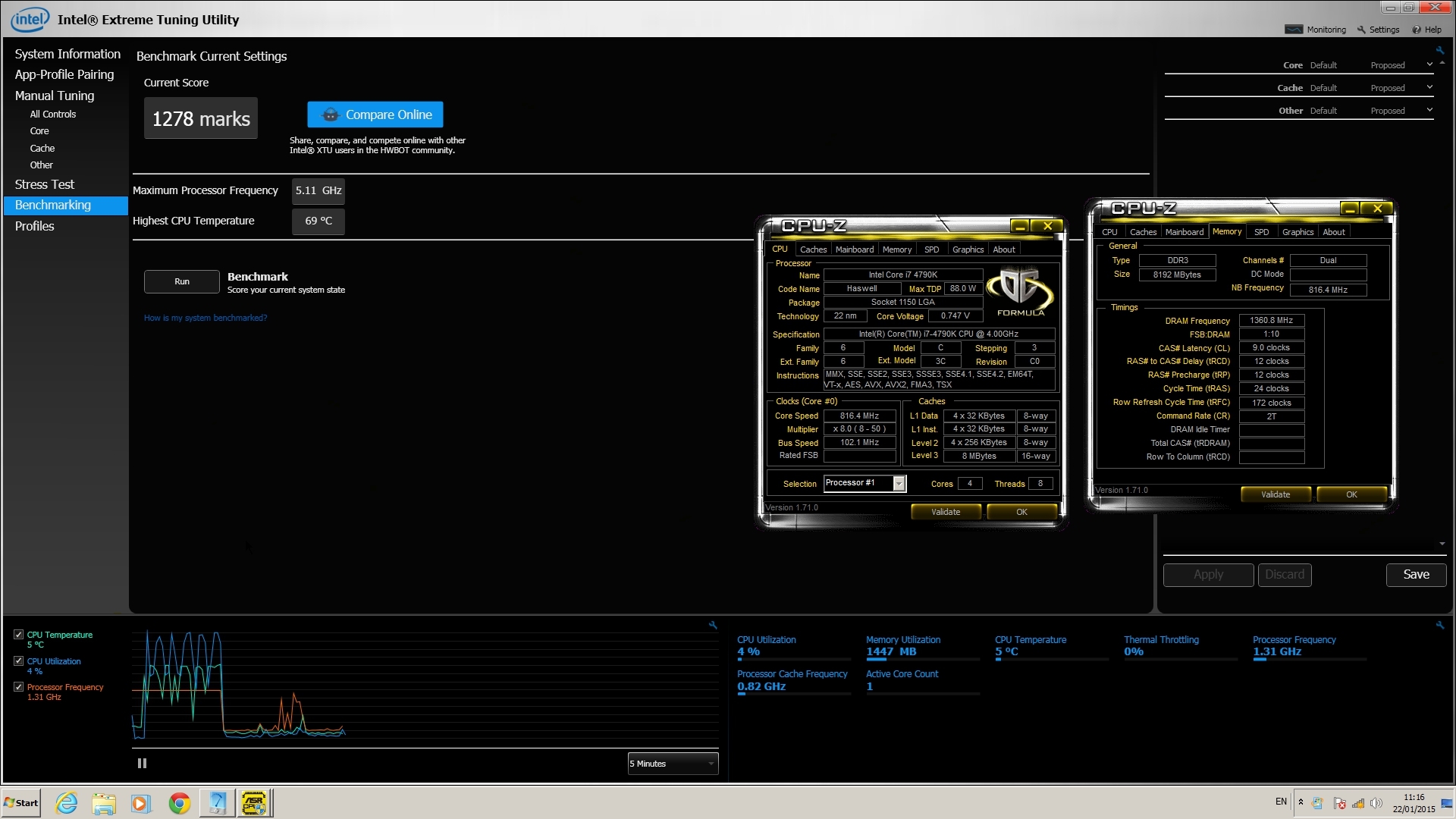Viewport: 1456px width, 819px height.
Task: Click the 1278 marks score box
Action: point(201,118)
